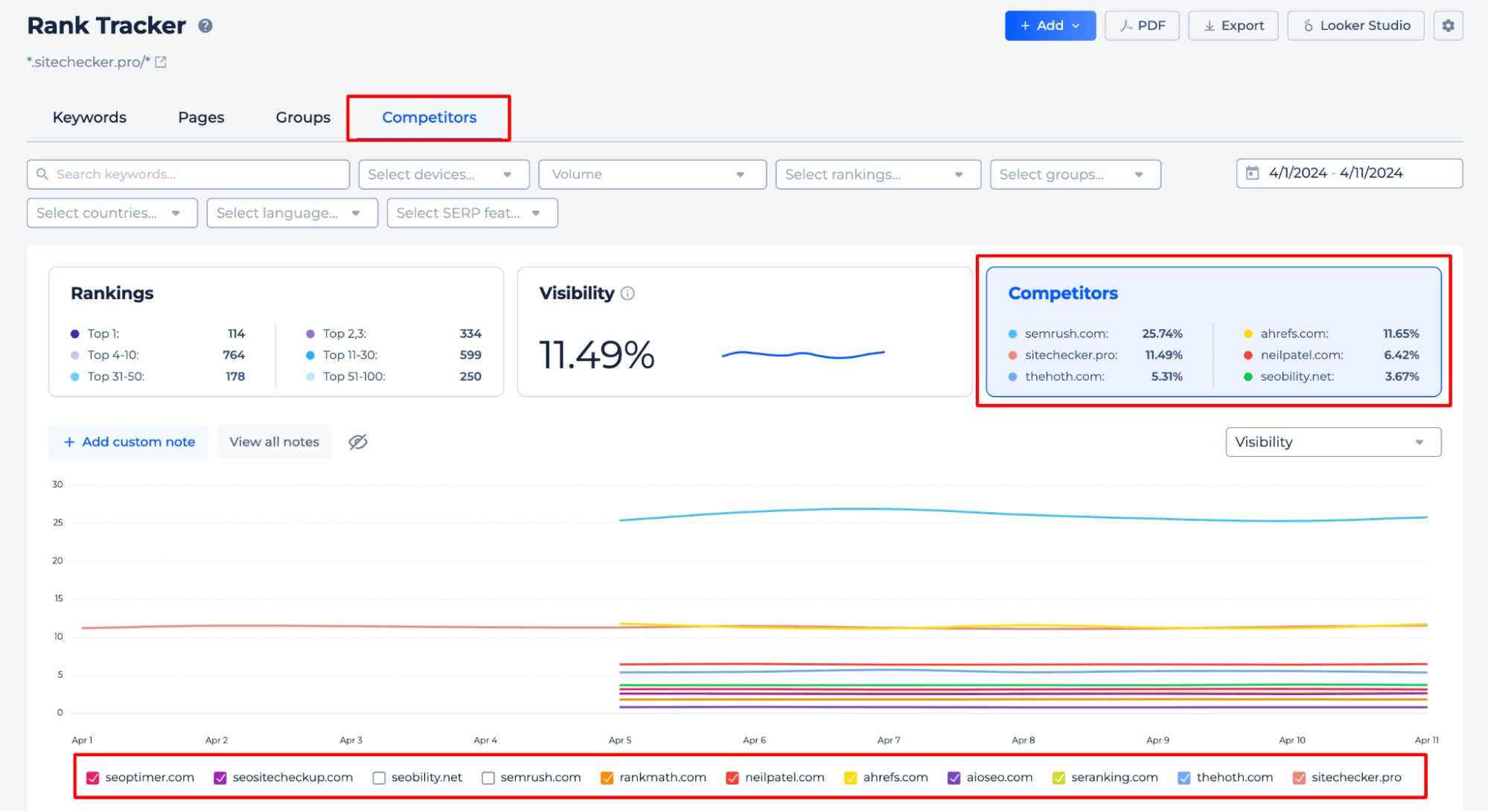Open the Select countries dropdown
This screenshot has width=1488, height=812.
point(112,213)
